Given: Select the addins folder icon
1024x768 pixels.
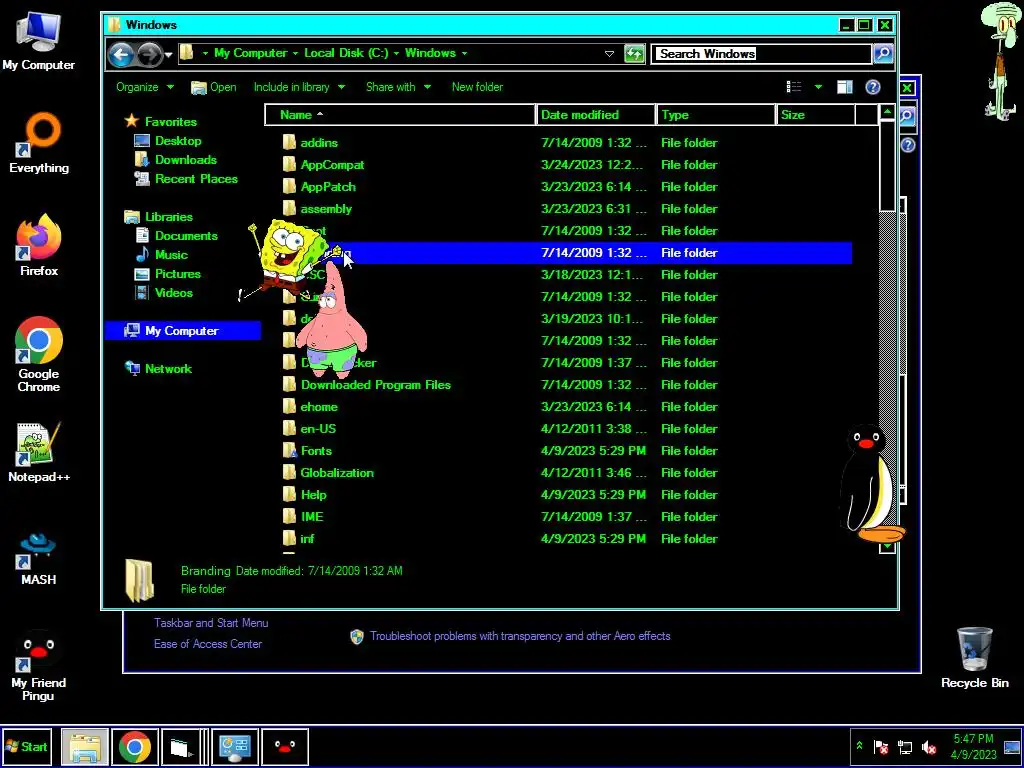Looking at the screenshot, I should click(289, 142).
